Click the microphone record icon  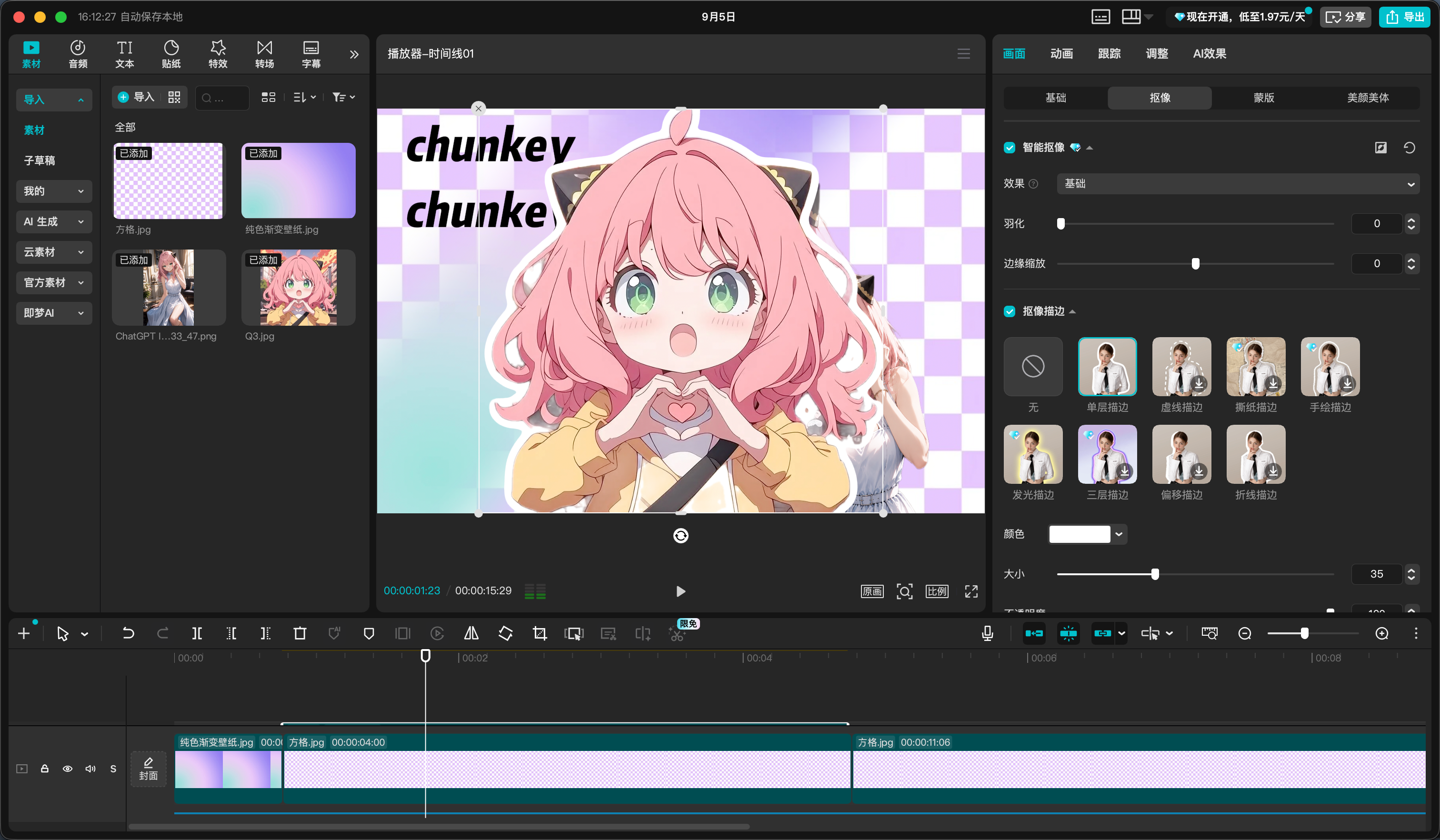pyautogui.click(x=987, y=633)
